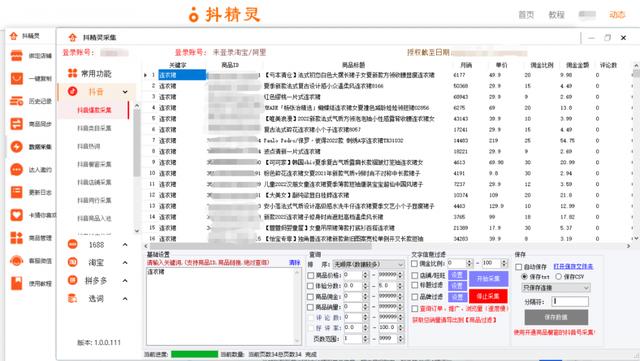Collapse the 抖音 section chevron
This screenshot has height=361, width=640.
(125, 92)
